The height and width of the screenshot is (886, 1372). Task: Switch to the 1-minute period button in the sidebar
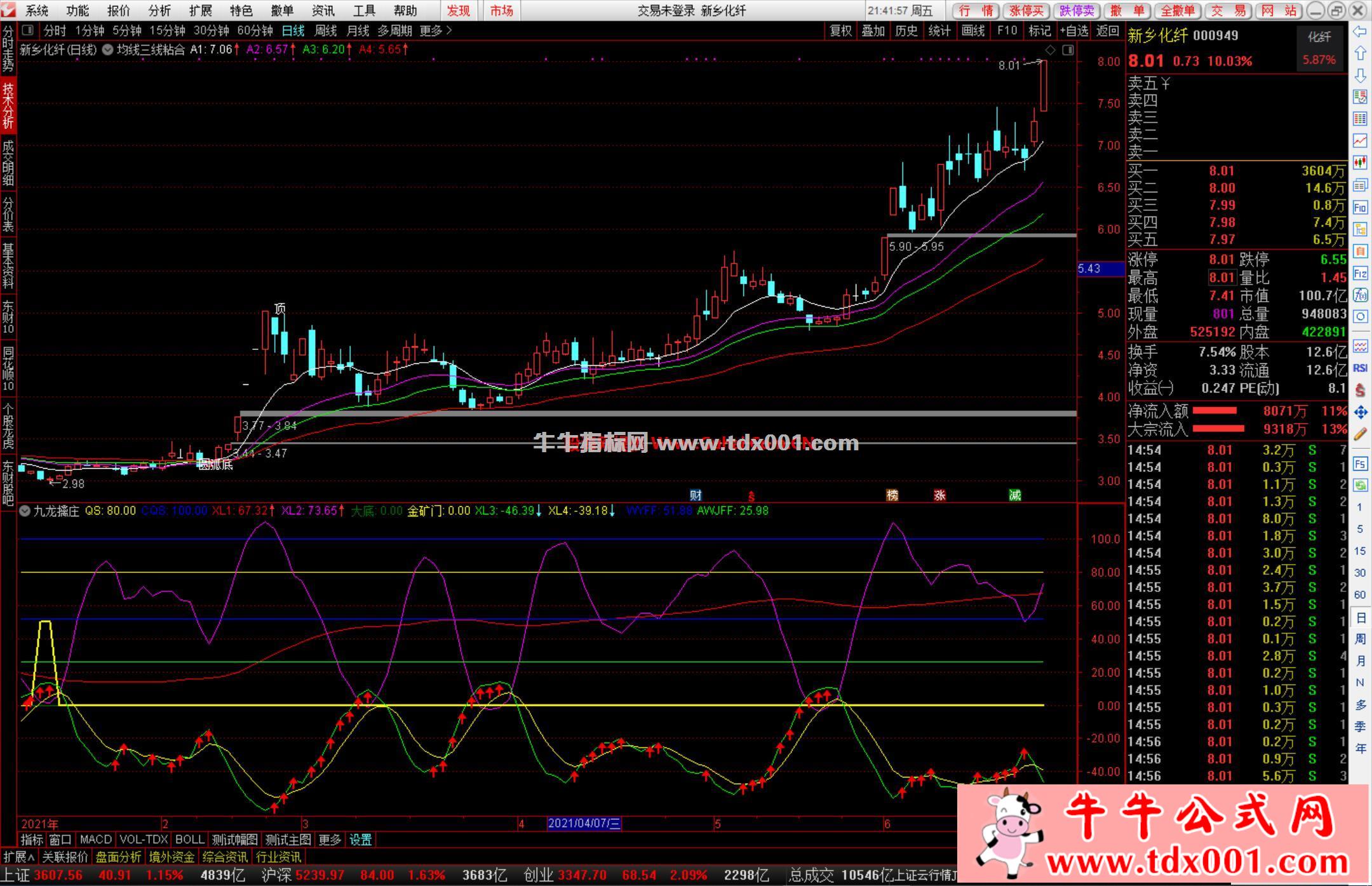tap(1360, 507)
